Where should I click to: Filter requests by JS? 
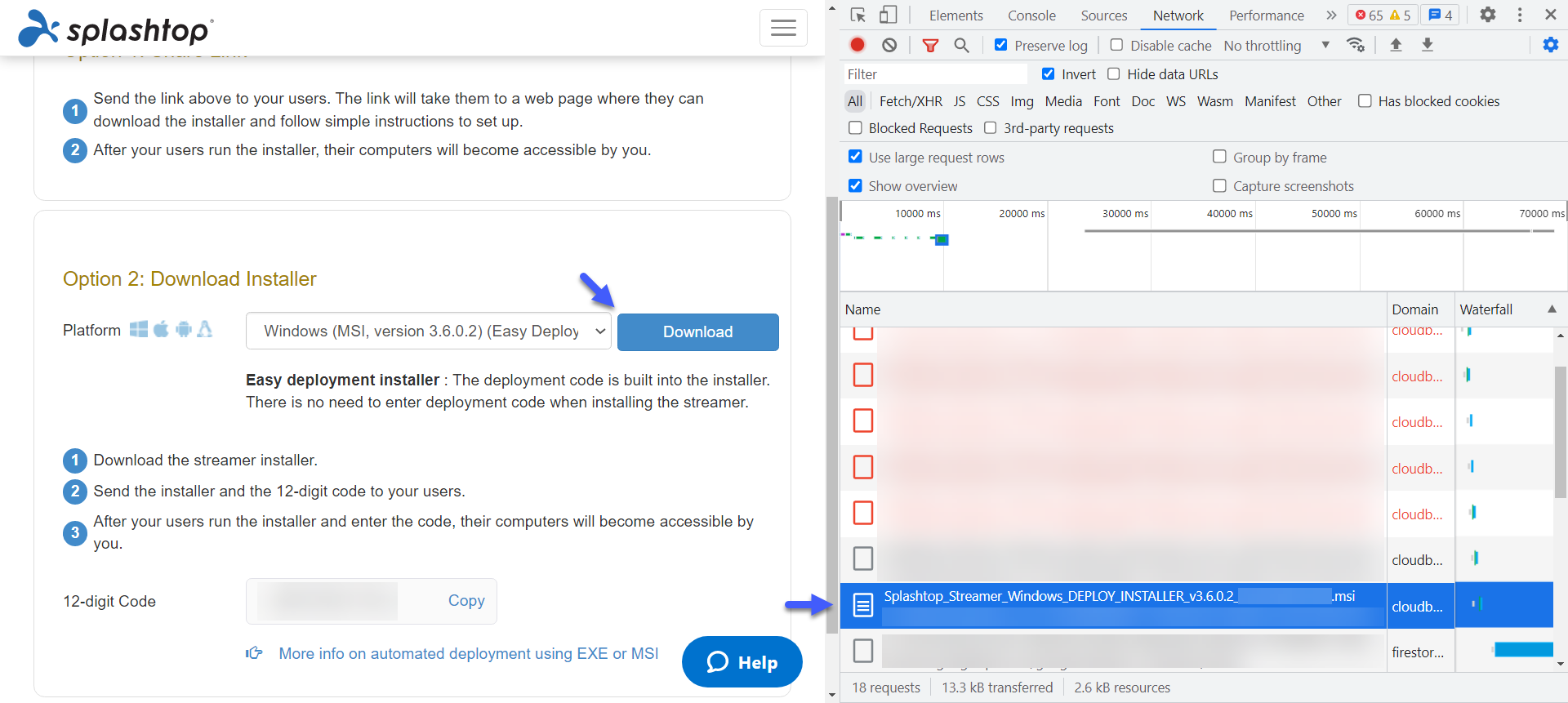coord(960,101)
